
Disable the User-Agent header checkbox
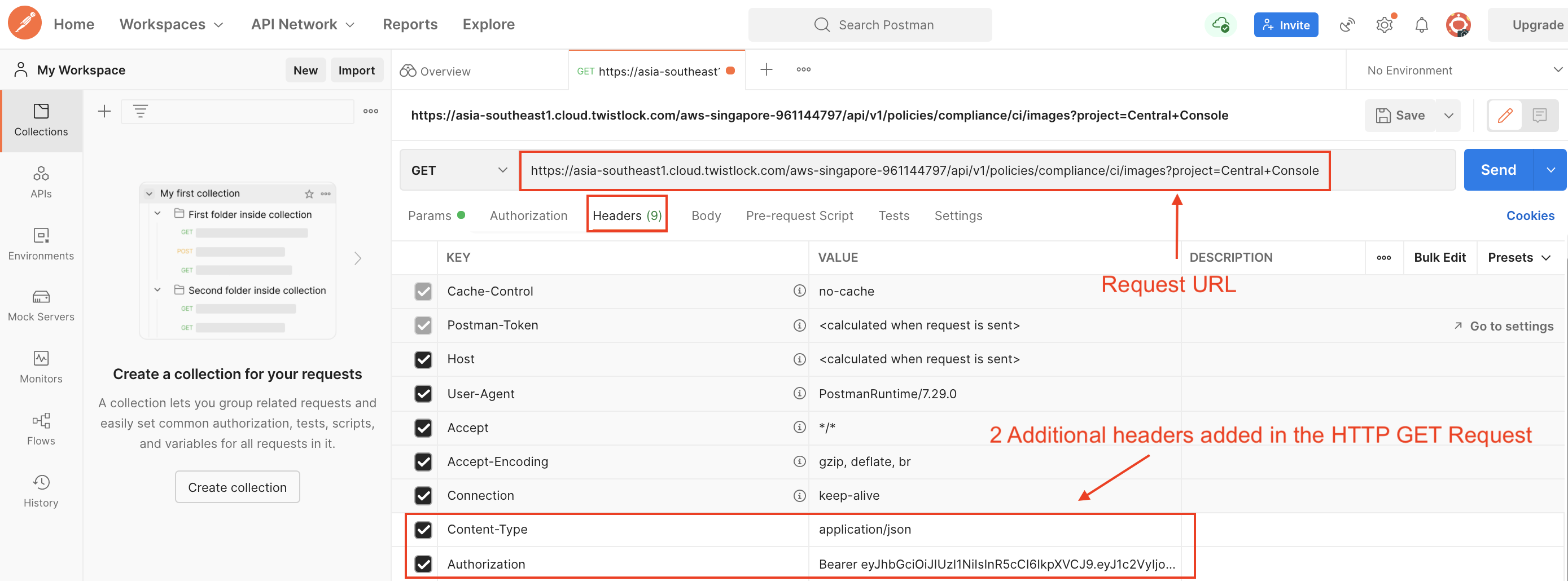click(x=423, y=394)
